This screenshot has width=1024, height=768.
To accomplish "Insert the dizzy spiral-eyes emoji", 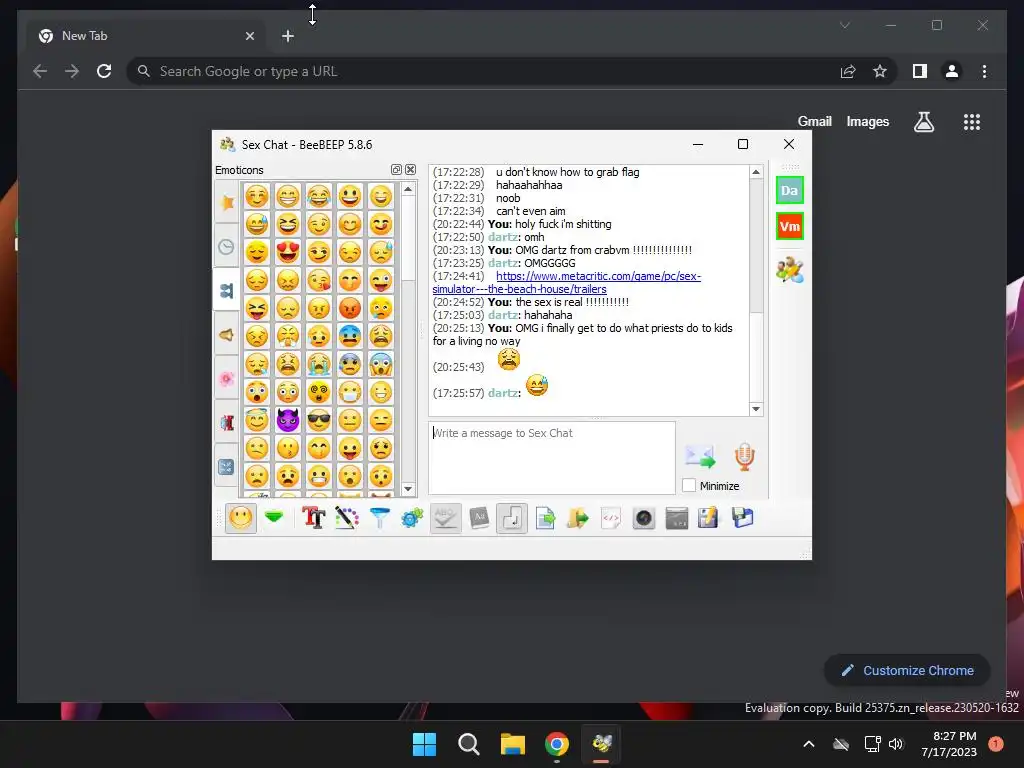I will click(319, 392).
